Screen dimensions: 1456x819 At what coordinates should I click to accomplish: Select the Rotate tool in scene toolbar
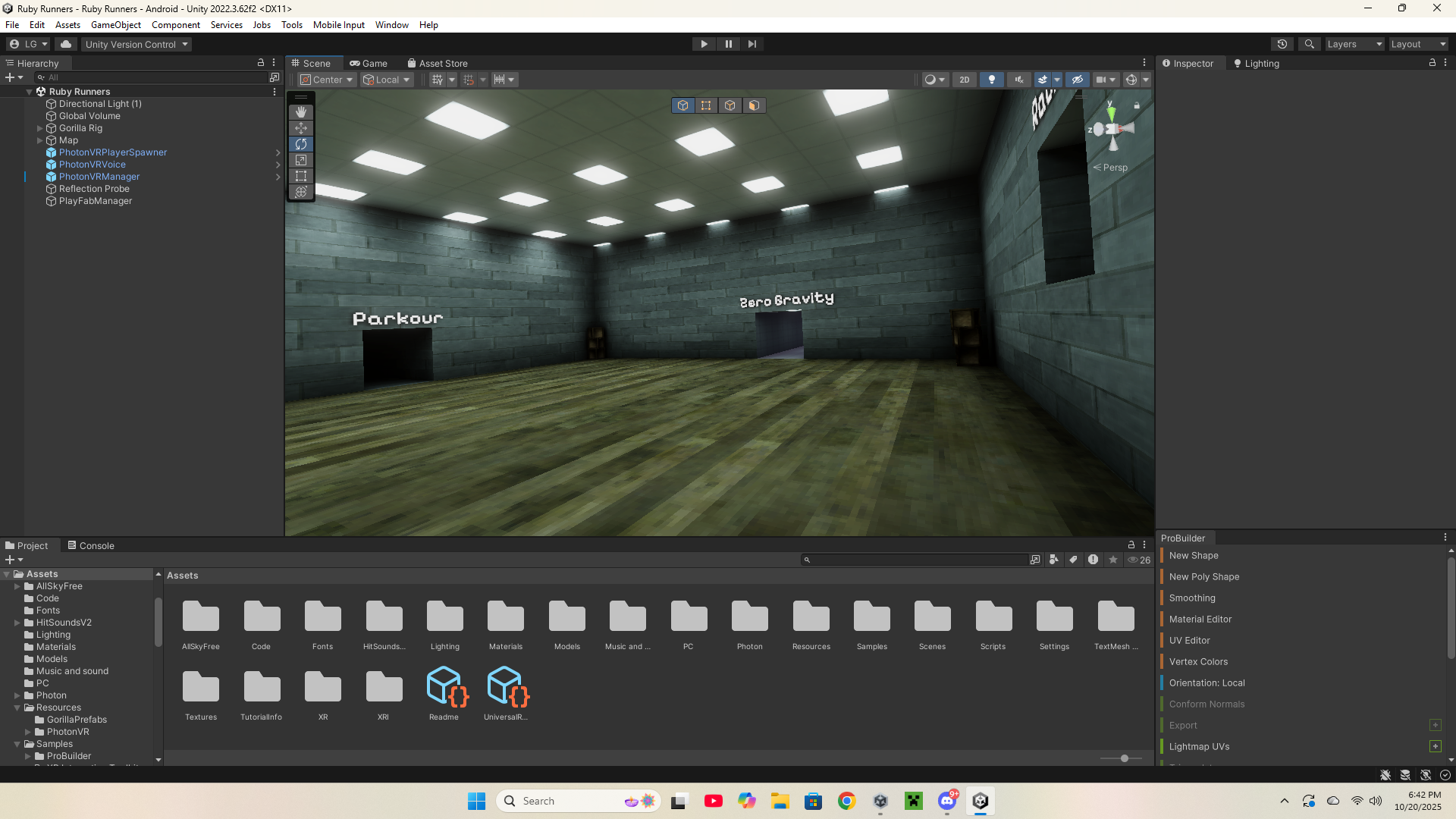[301, 144]
